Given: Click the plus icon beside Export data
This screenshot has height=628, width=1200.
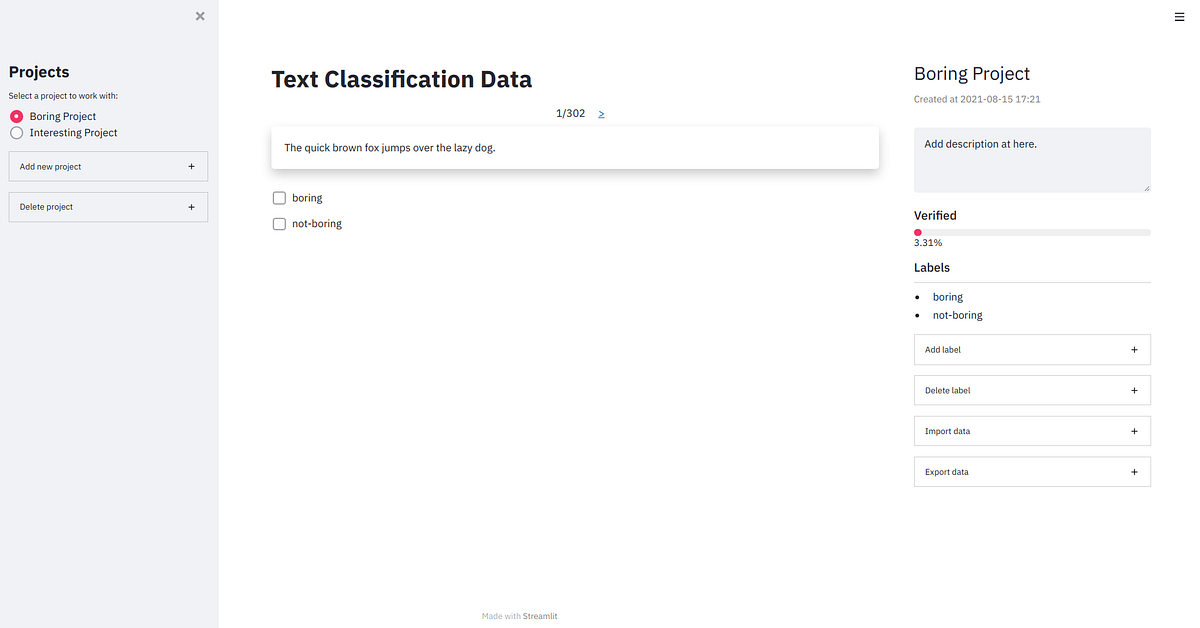Looking at the screenshot, I should coord(1134,471).
